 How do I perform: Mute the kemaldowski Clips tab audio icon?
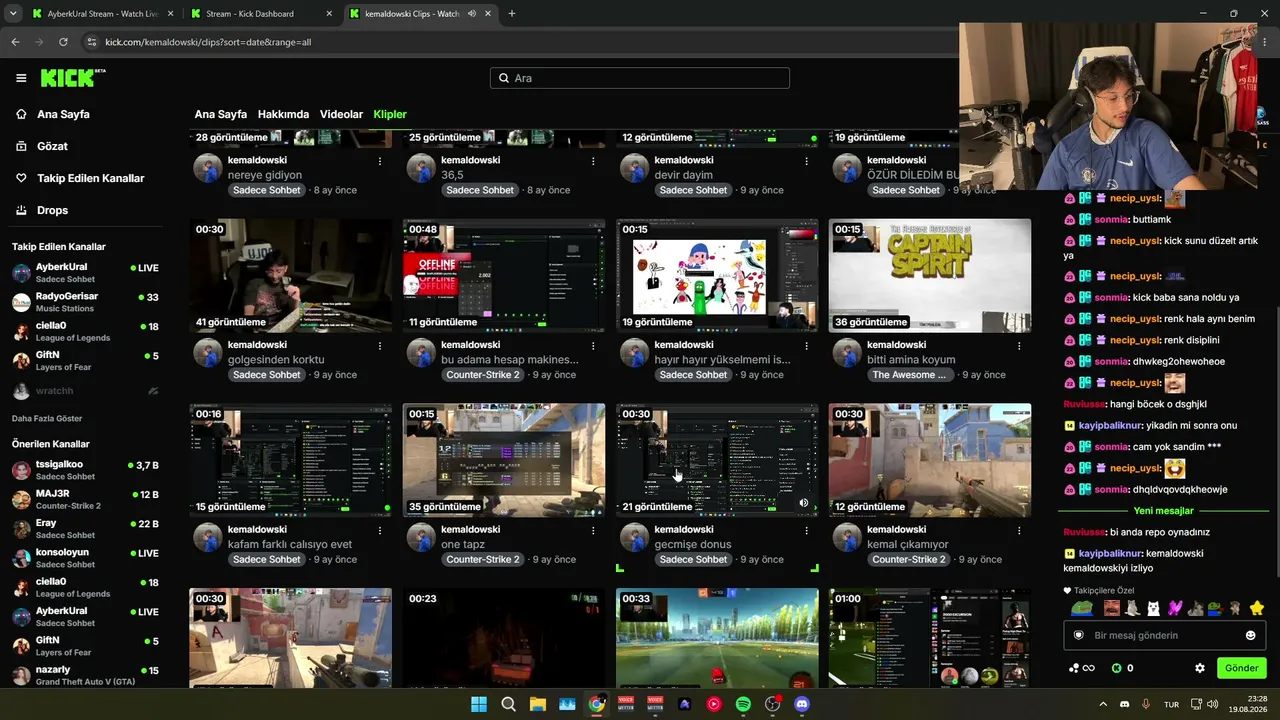pyautogui.click(x=471, y=14)
